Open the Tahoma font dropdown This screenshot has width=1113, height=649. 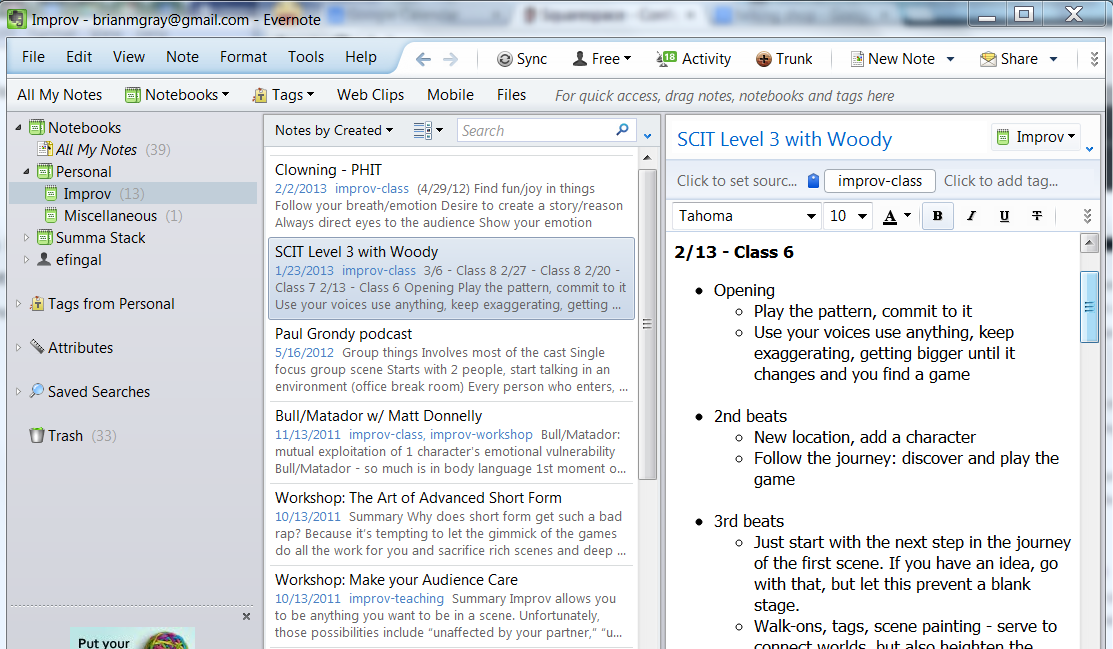pos(747,216)
